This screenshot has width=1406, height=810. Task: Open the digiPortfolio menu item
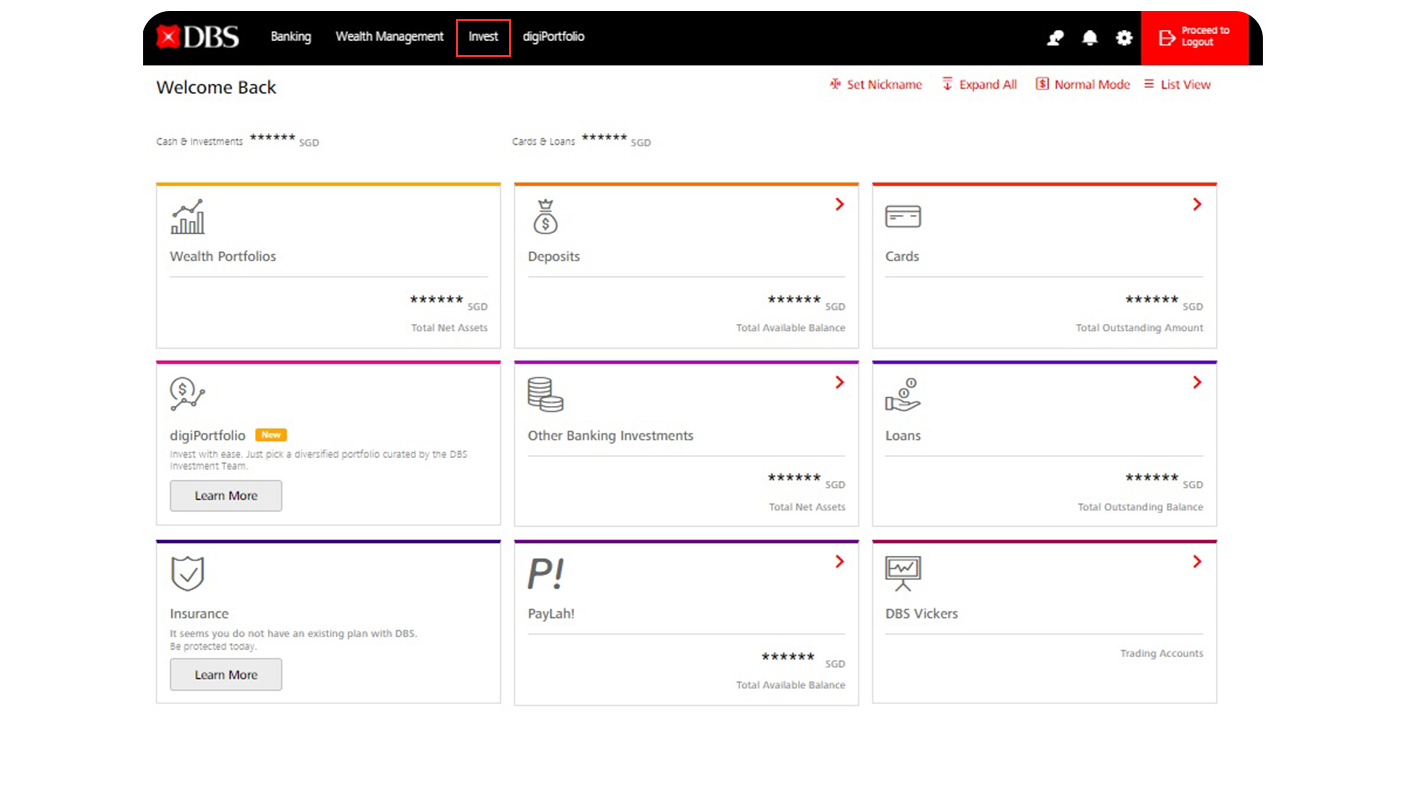pos(553,37)
